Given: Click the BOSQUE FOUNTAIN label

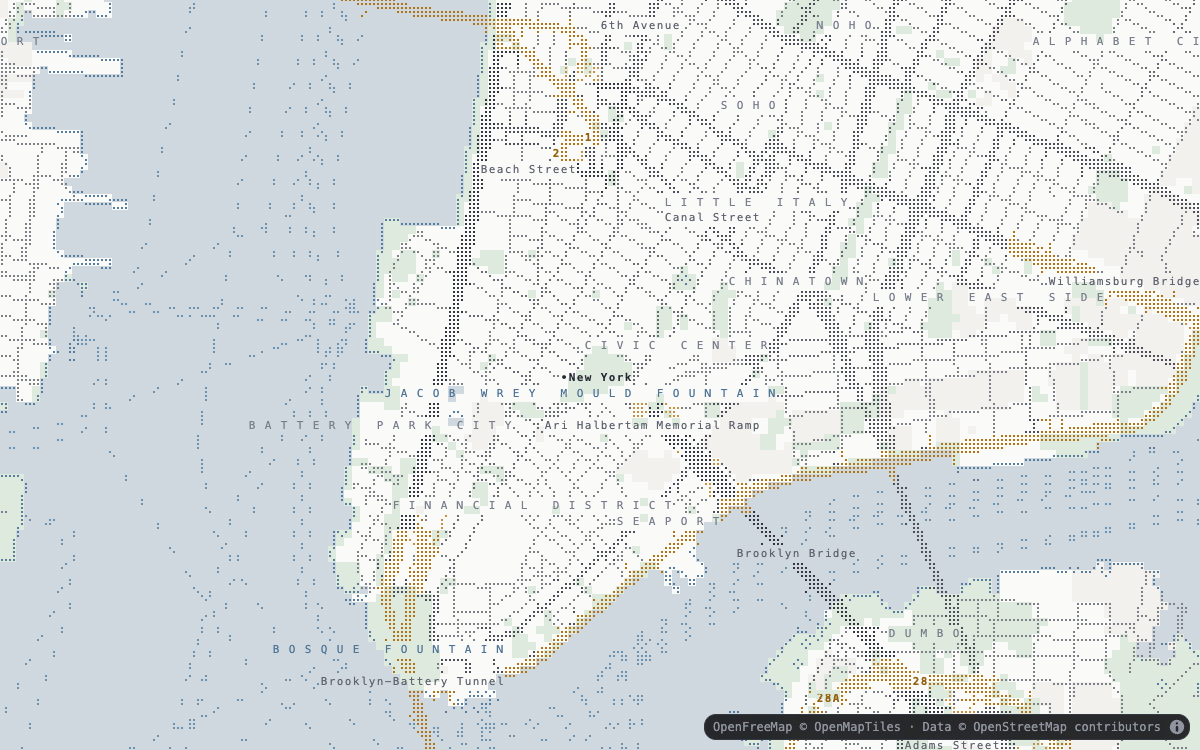Looking at the screenshot, I should 390,649.
